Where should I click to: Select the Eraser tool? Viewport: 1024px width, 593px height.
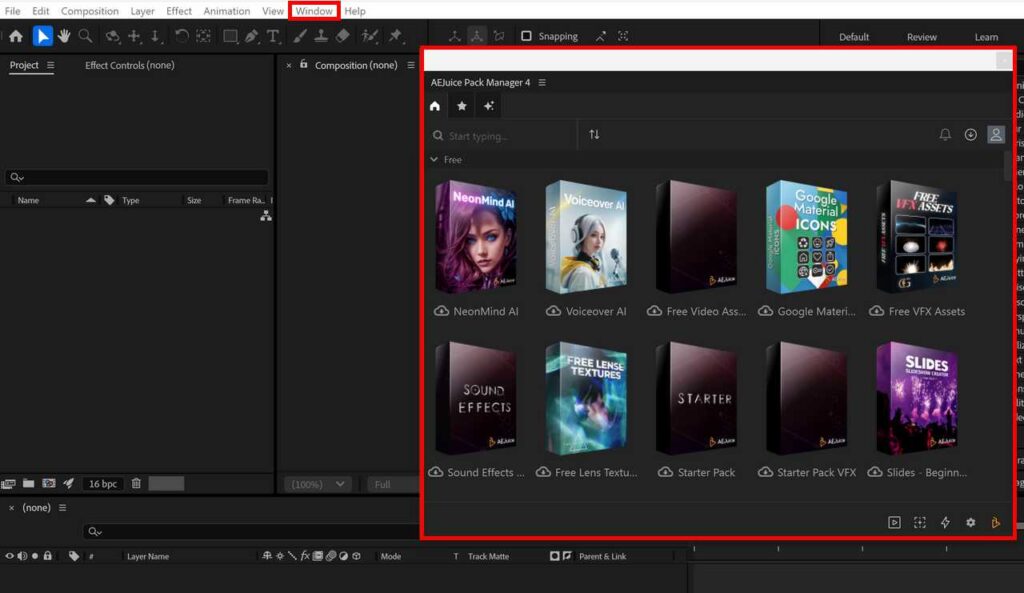tap(343, 37)
